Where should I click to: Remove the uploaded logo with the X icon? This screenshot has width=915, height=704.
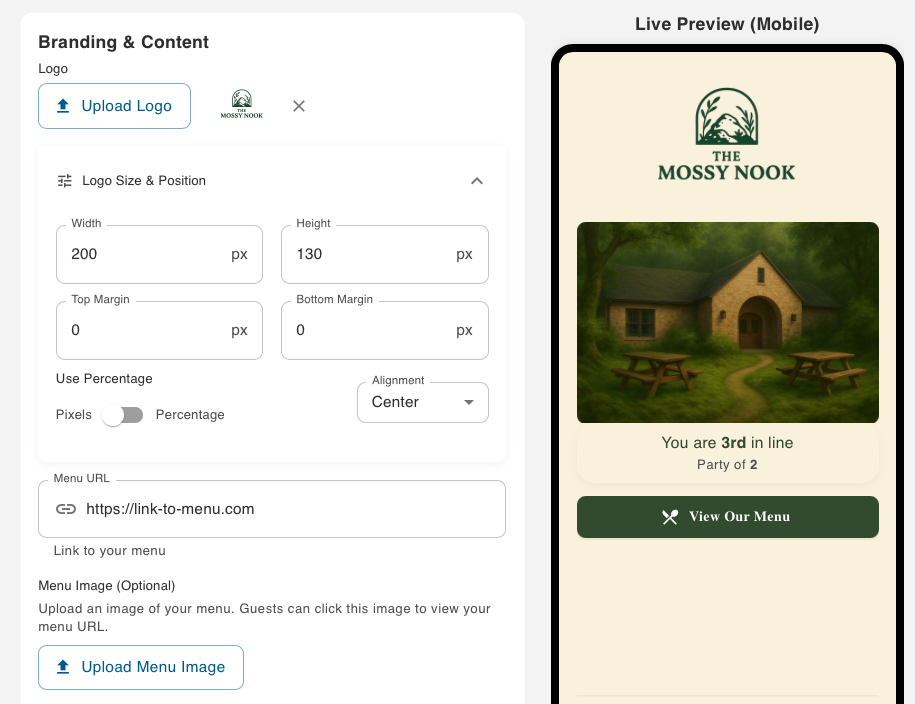(299, 106)
